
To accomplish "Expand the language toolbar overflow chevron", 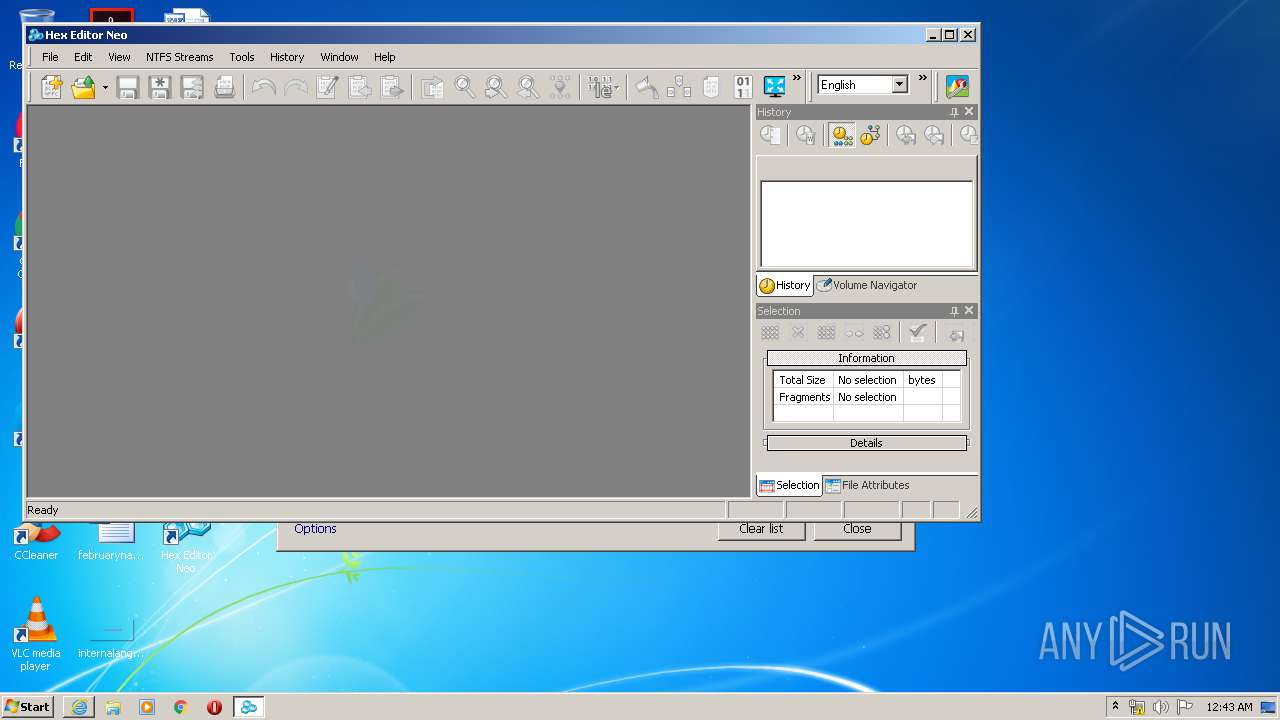I will [x=923, y=78].
